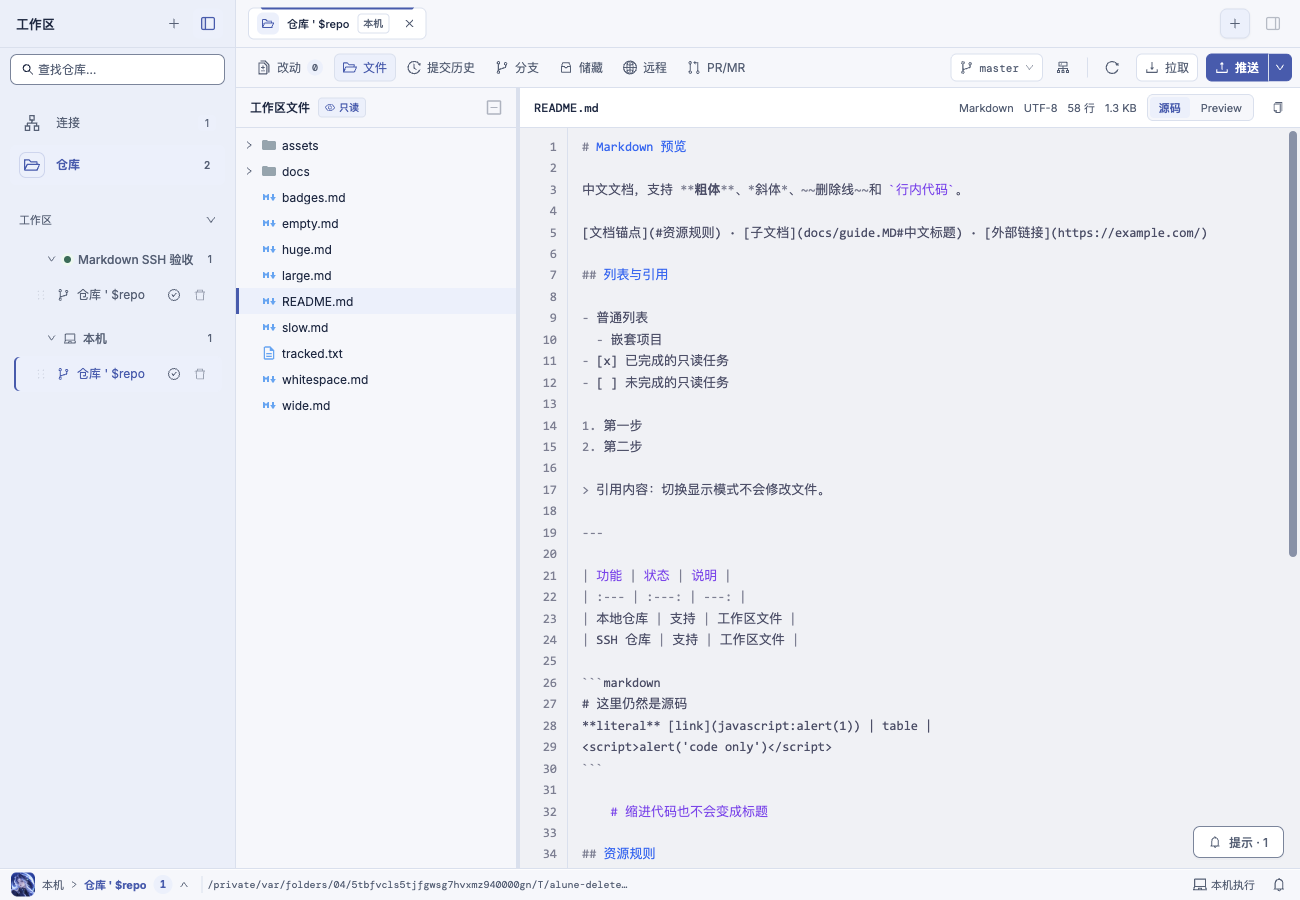Click check-circle icon on 本机 repo row
This screenshot has width=1300, height=900.
pyautogui.click(x=174, y=374)
